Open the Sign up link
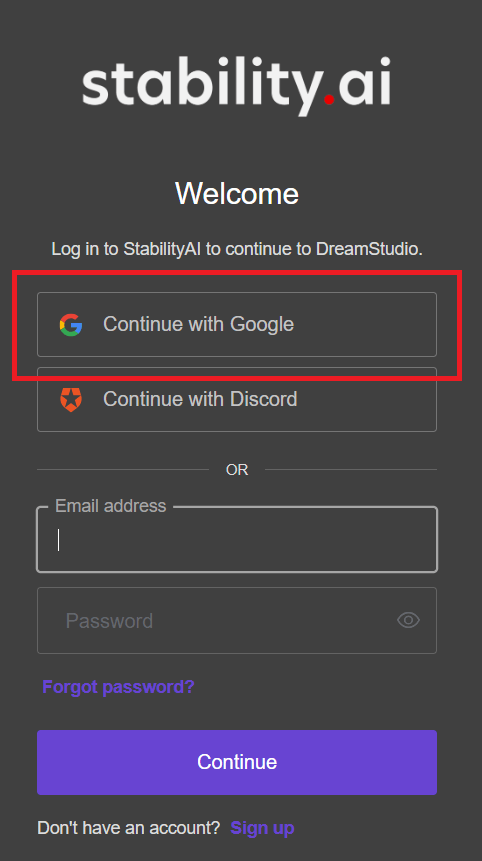Screen dimensions: 482x861 click(262, 828)
